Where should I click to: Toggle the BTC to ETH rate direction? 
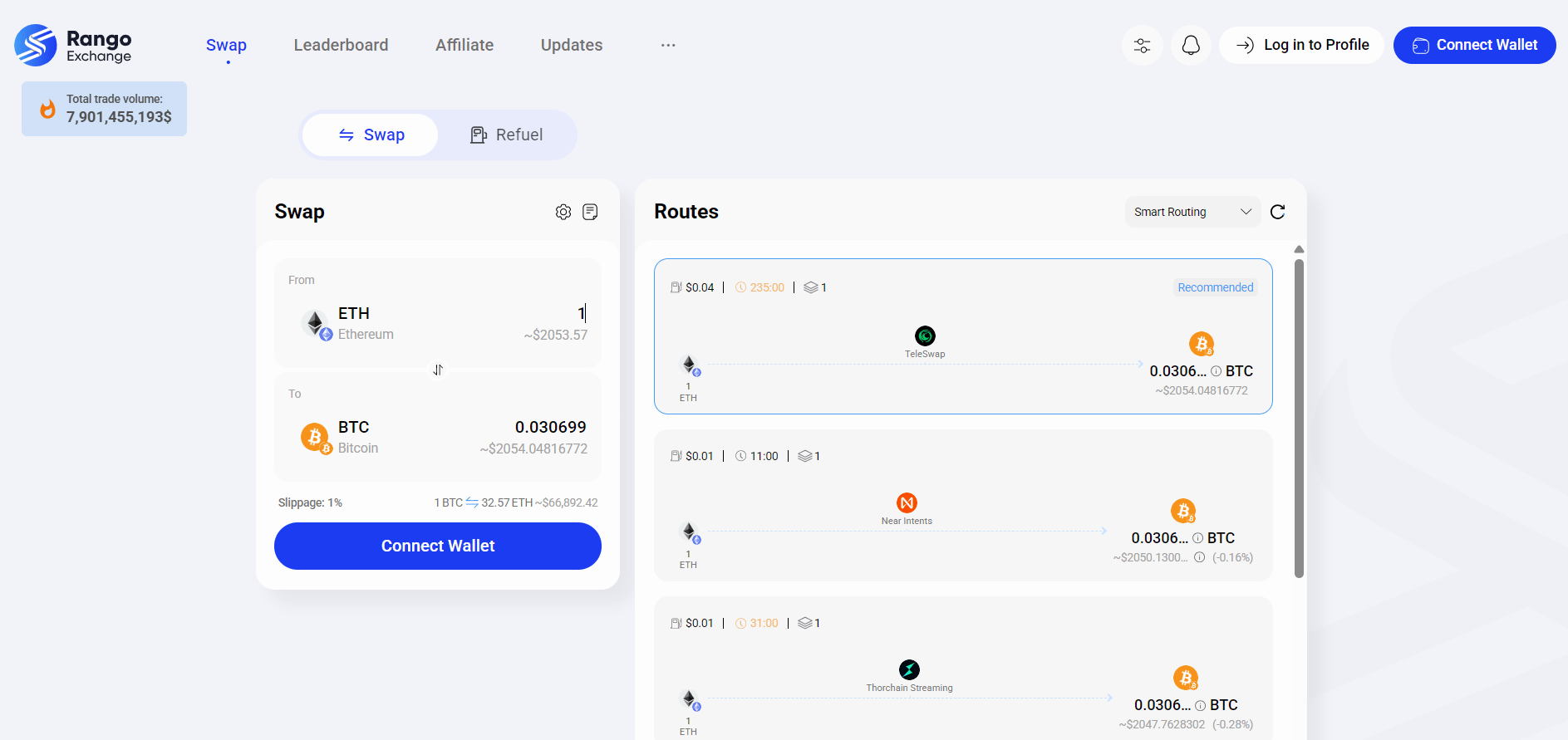pos(472,502)
